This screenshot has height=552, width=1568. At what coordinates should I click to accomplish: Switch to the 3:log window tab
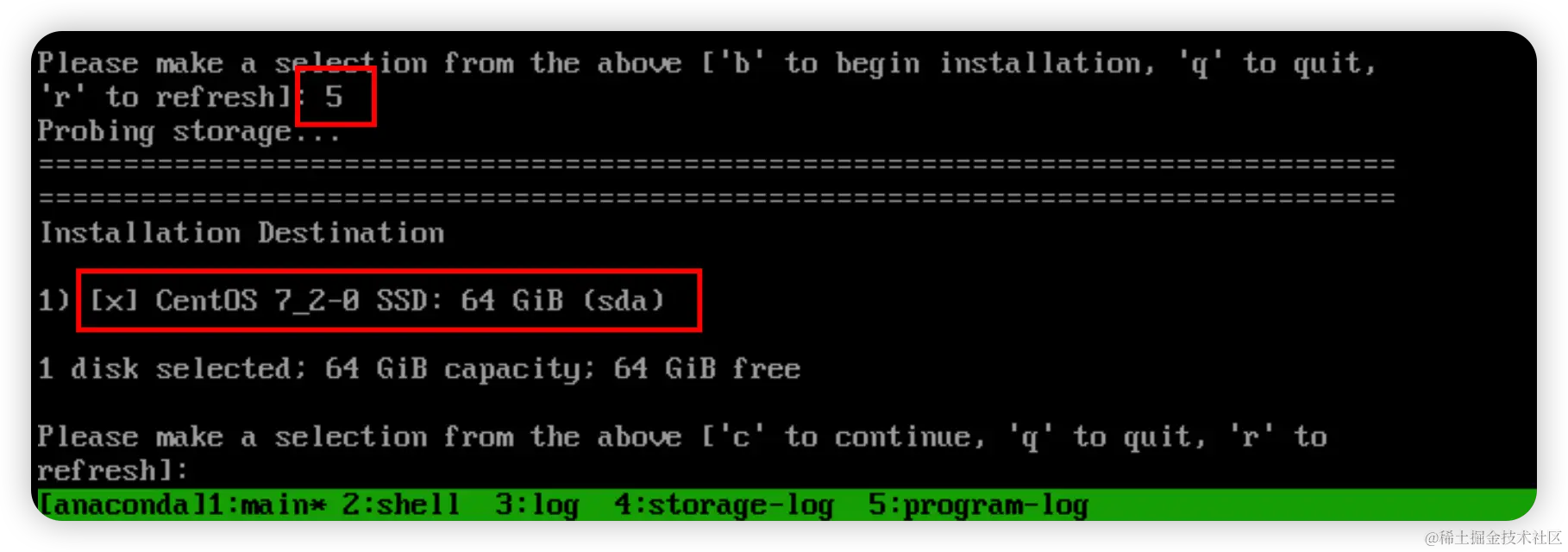(x=536, y=505)
